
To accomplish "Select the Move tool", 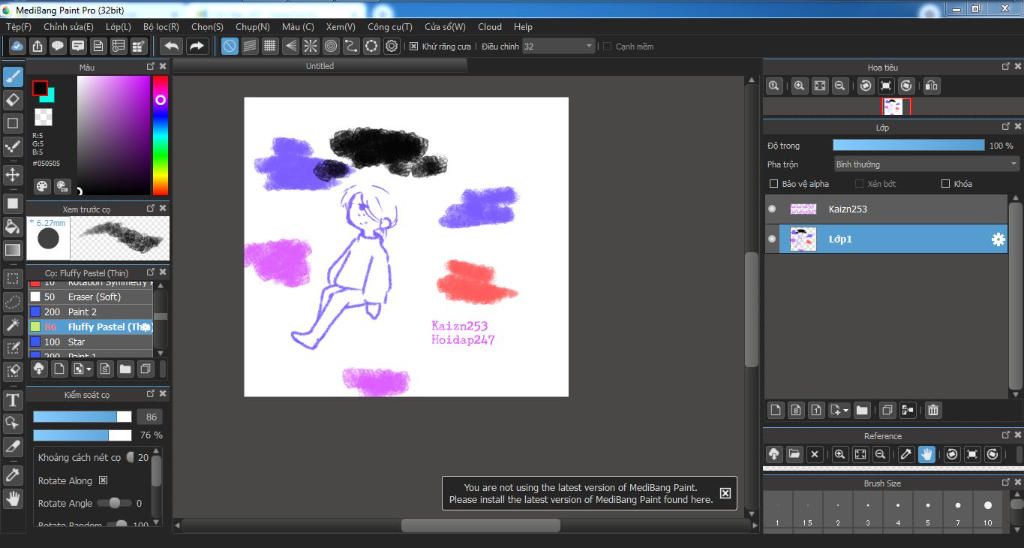I will tap(12, 174).
